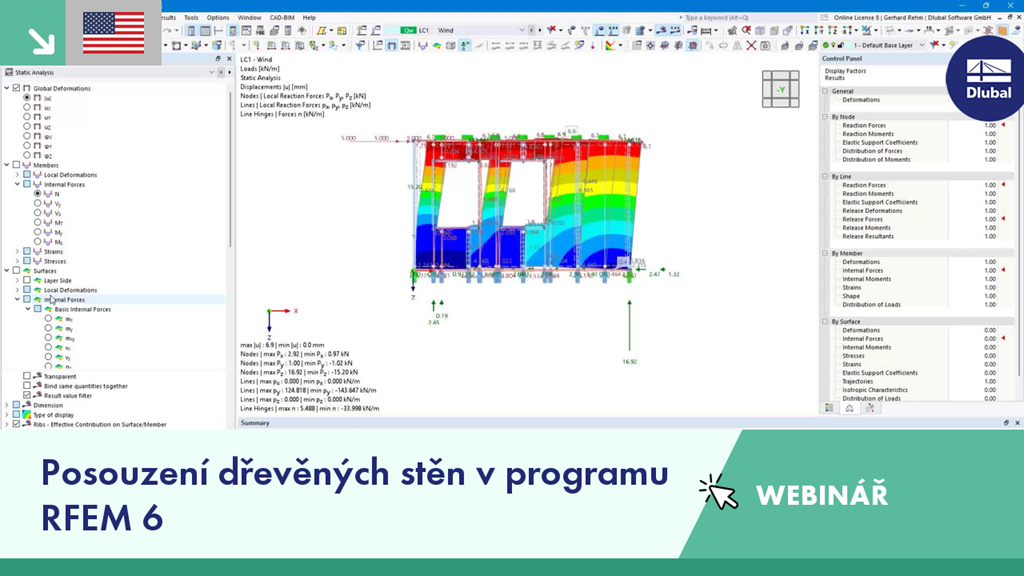1024x576 pixels.
Task: Click the member results diagram toolbar icon
Action: pos(423,45)
